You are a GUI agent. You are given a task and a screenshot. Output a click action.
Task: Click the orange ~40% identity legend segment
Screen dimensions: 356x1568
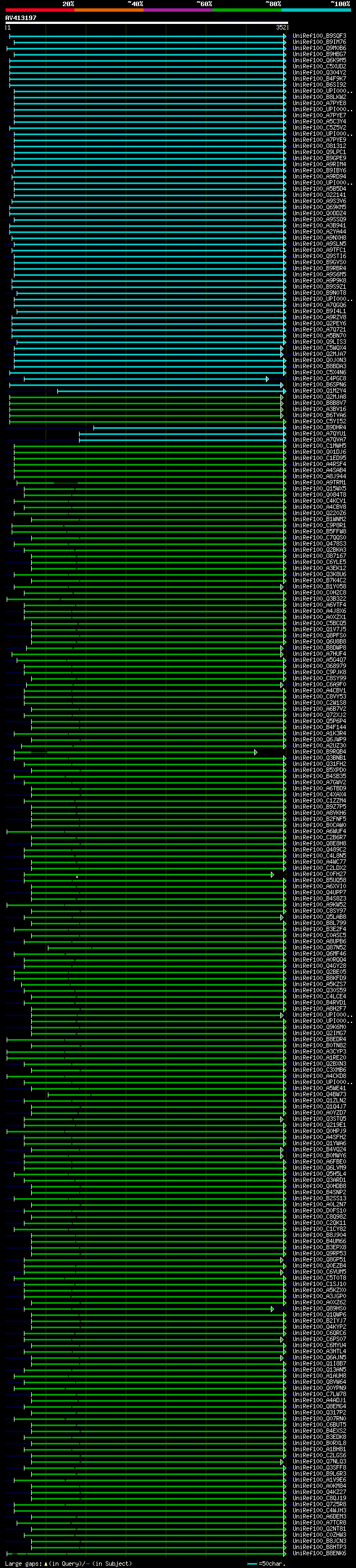coord(109,10)
